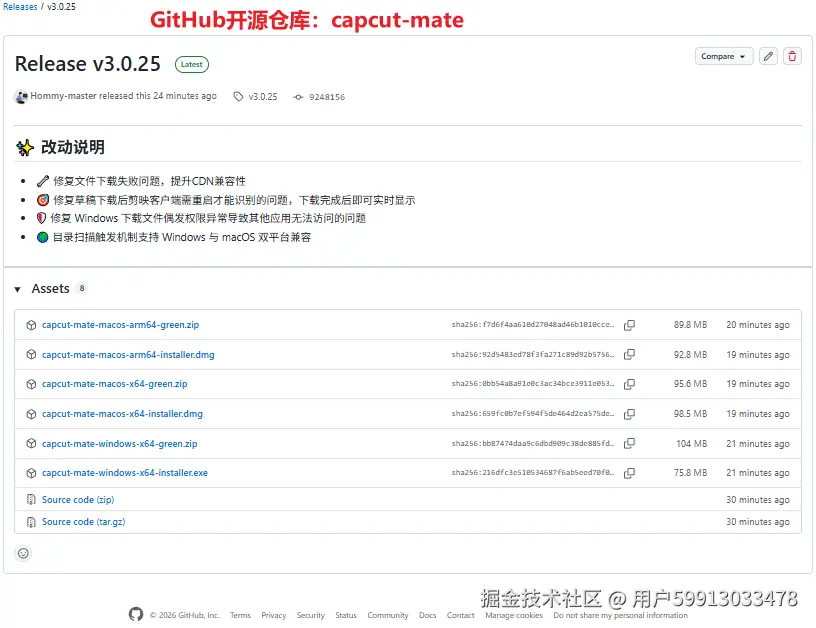Image resolution: width=816 pixels, height=628 pixels.
Task: Open the v3.0.25 tag link
Action: point(263,97)
